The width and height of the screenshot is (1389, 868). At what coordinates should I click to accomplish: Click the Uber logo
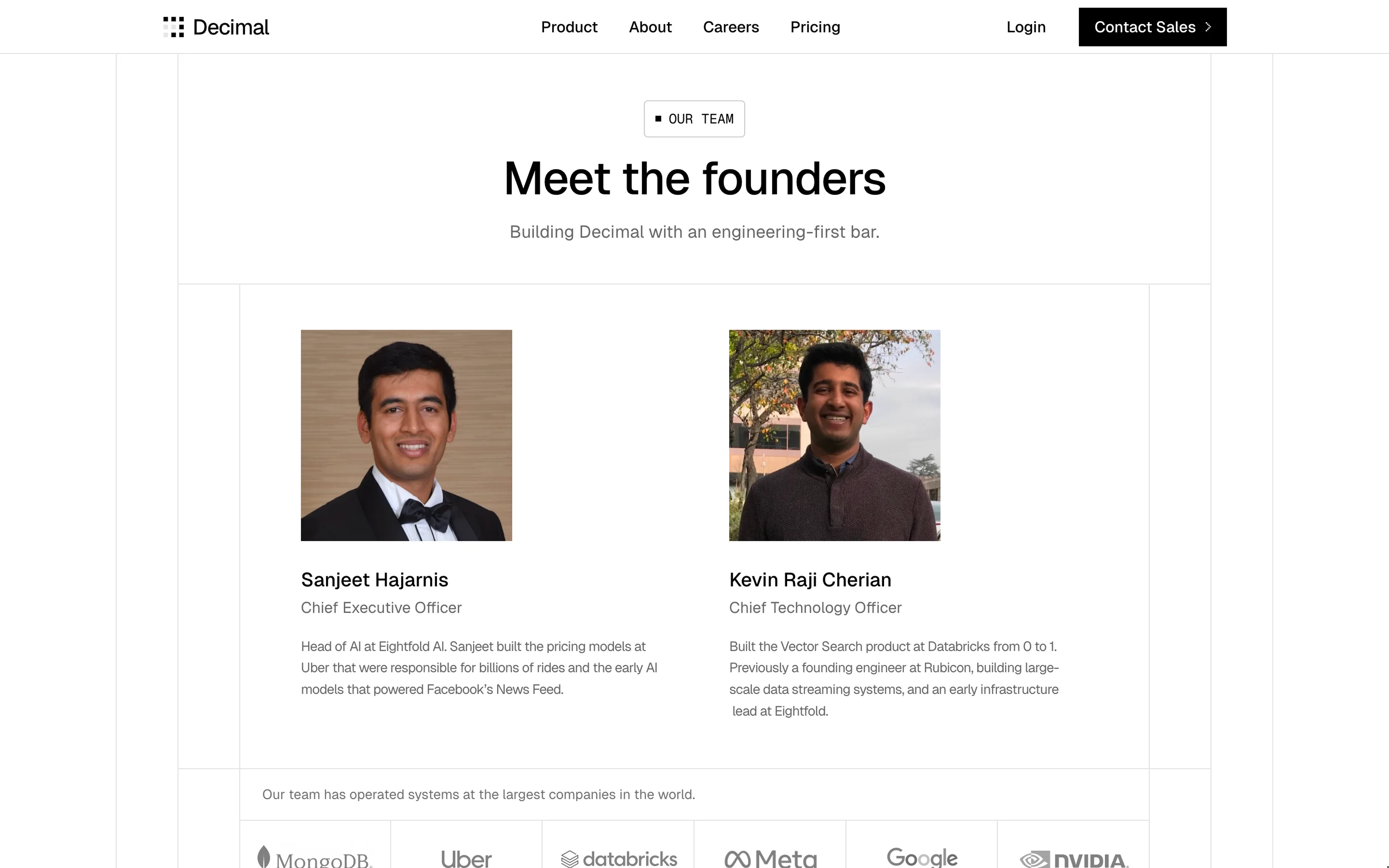(x=466, y=859)
